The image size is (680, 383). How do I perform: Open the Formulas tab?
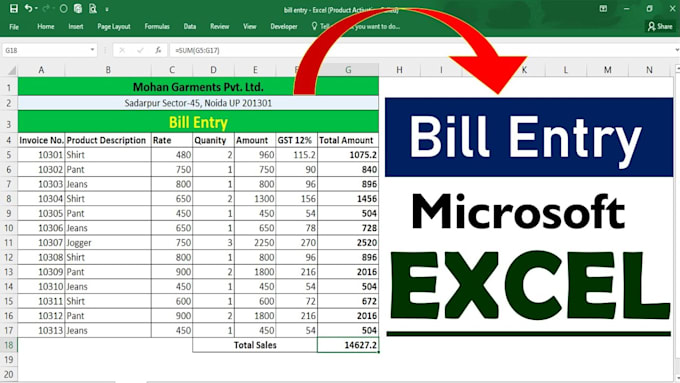click(x=157, y=26)
